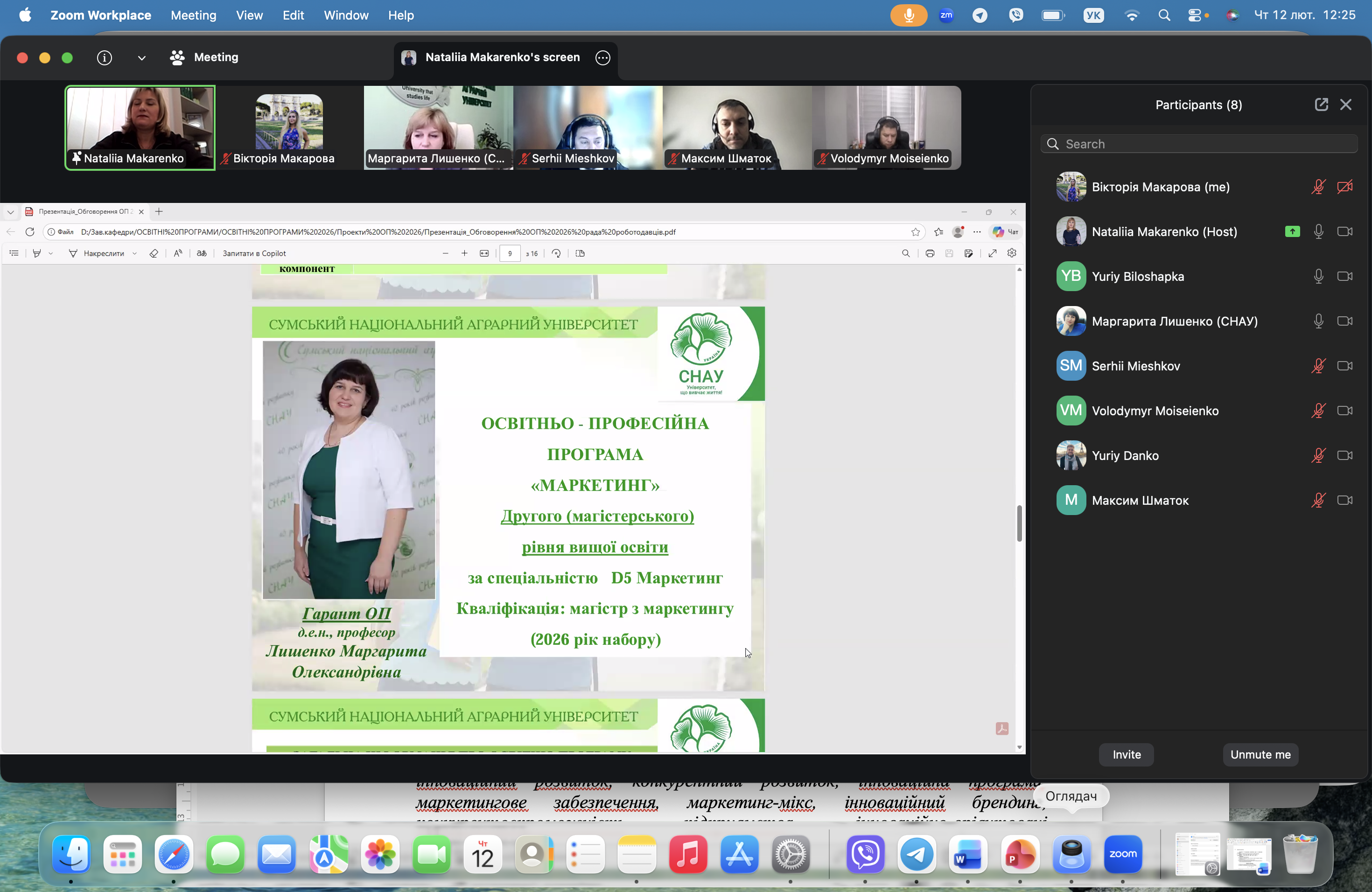Open screen share options ellipsis
This screenshot has height=892, width=1372.
pyautogui.click(x=602, y=58)
